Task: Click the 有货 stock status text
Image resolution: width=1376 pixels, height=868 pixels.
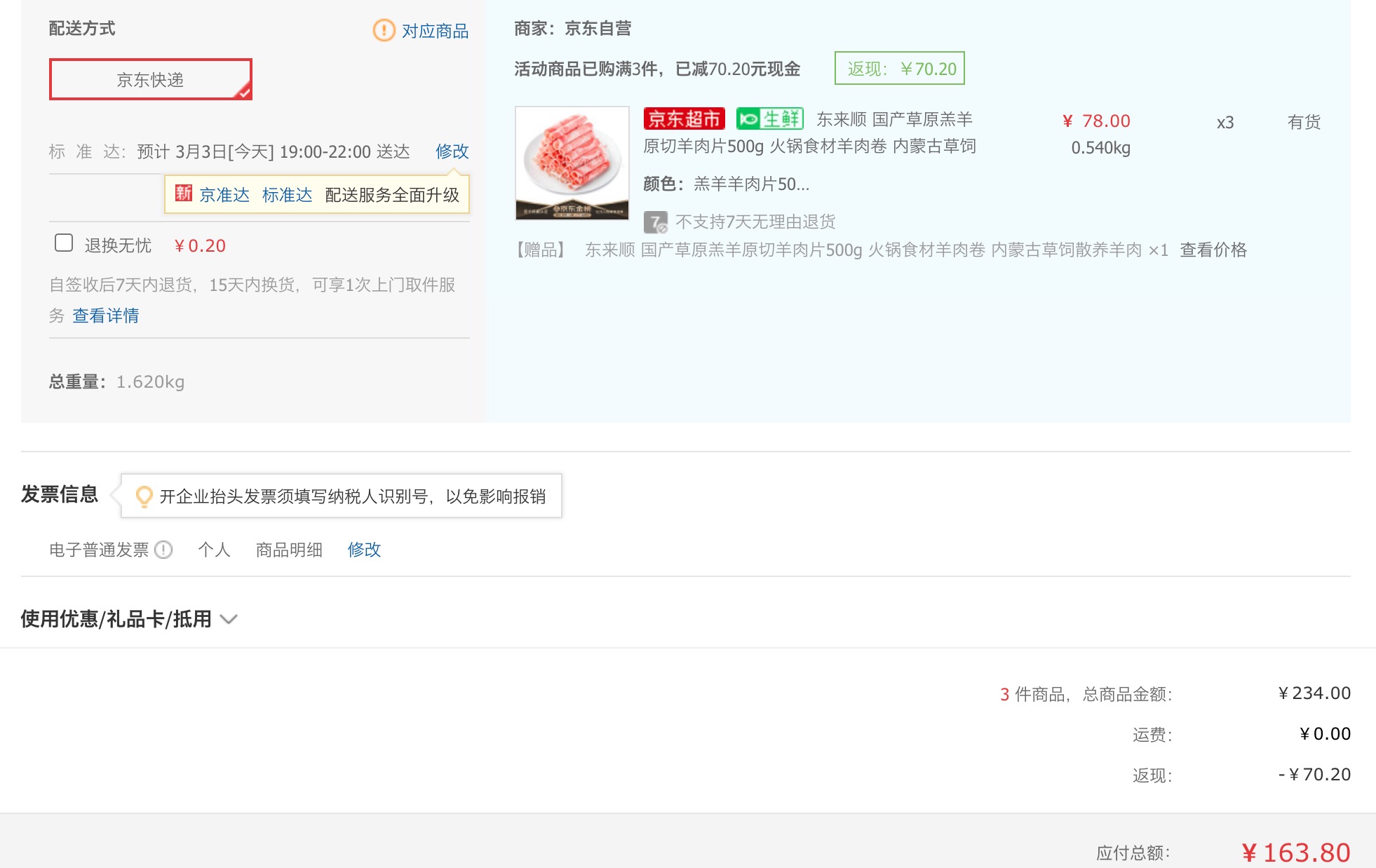Action: [x=1304, y=122]
